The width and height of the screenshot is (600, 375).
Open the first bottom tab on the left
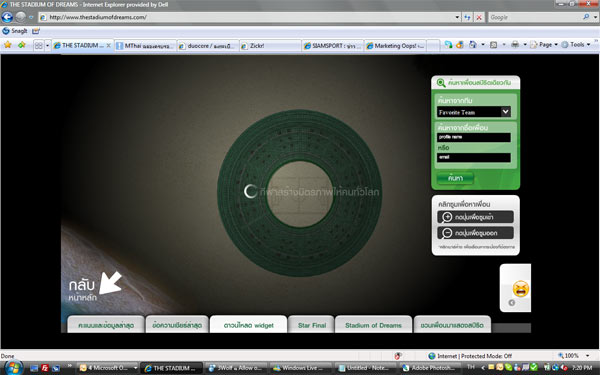[x=106, y=325]
